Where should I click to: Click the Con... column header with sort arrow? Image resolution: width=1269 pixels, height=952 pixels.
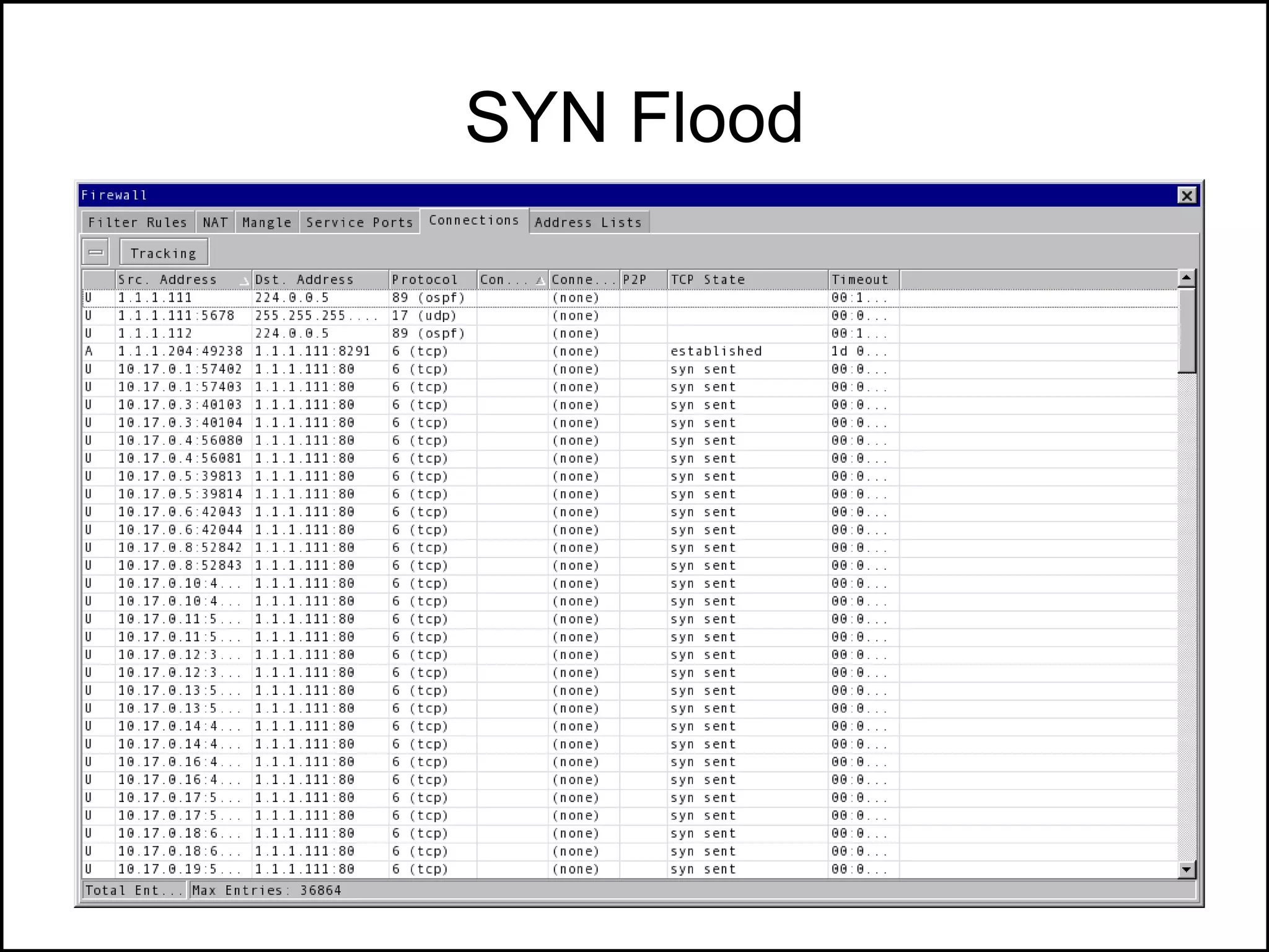[x=512, y=279]
